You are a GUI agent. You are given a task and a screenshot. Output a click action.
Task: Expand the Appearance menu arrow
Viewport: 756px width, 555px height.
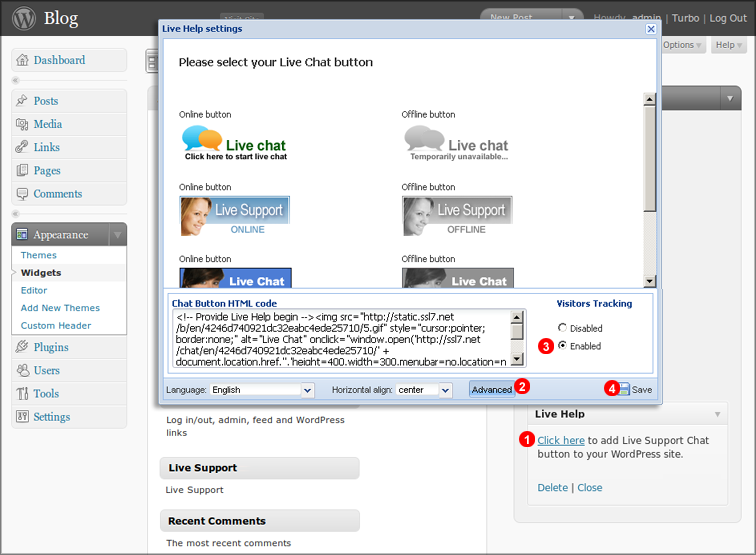pyautogui.click(x=117, y=235)
